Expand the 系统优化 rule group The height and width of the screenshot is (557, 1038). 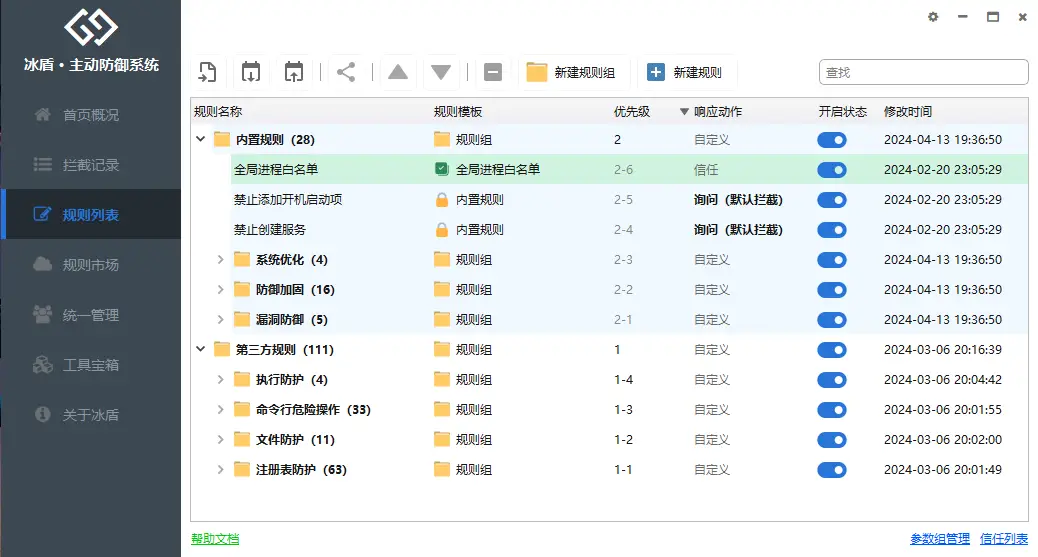click(x=221, y=260)
